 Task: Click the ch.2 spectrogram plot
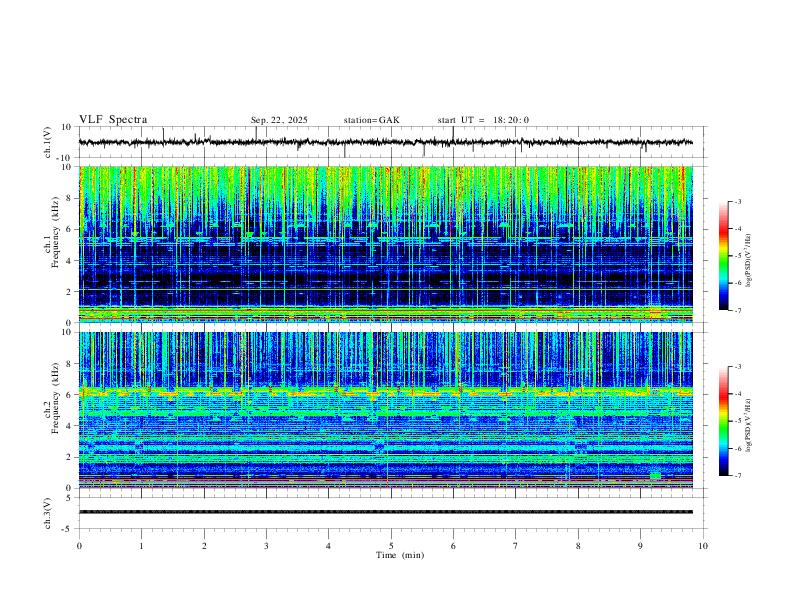(x=386, y=410)
